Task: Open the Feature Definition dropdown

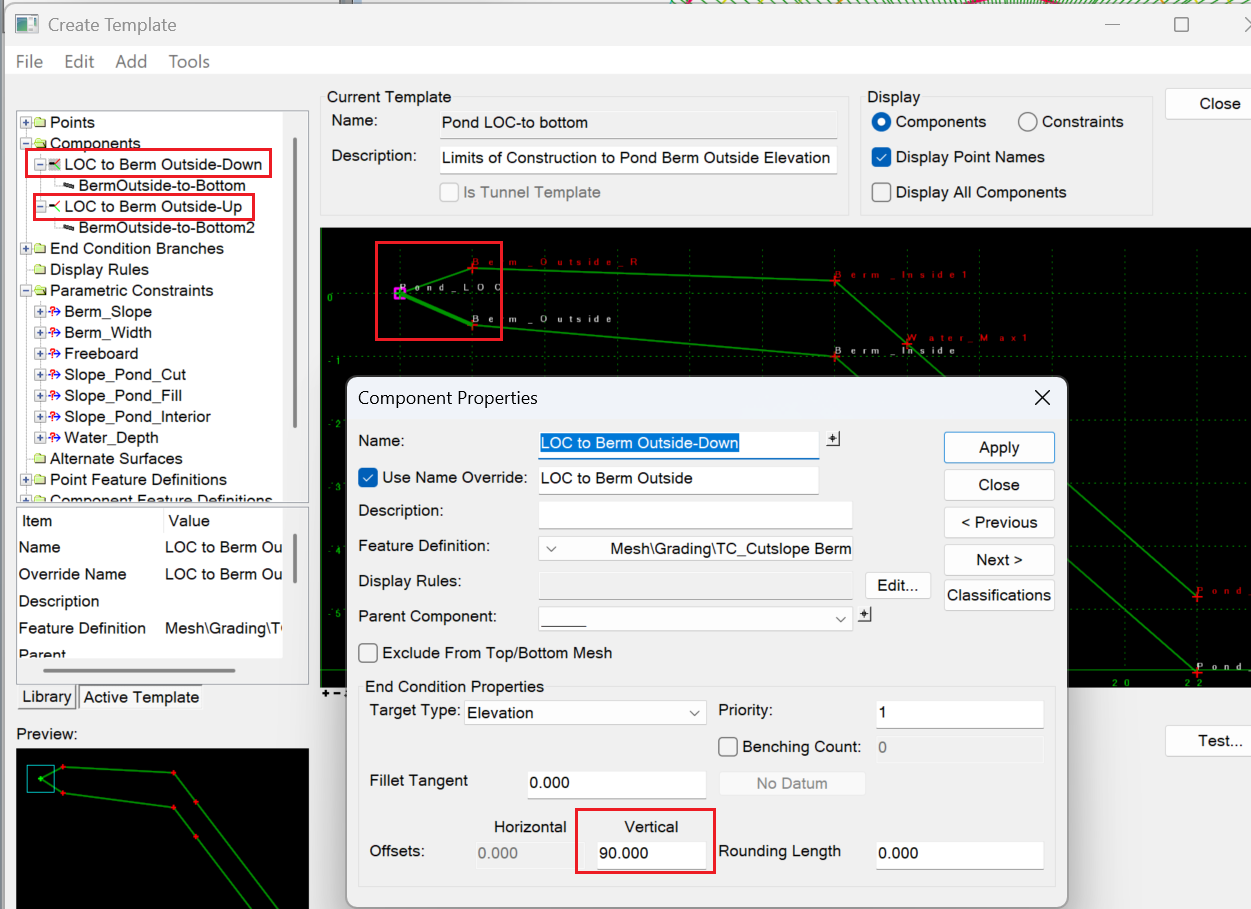Action: pos(551,548)
